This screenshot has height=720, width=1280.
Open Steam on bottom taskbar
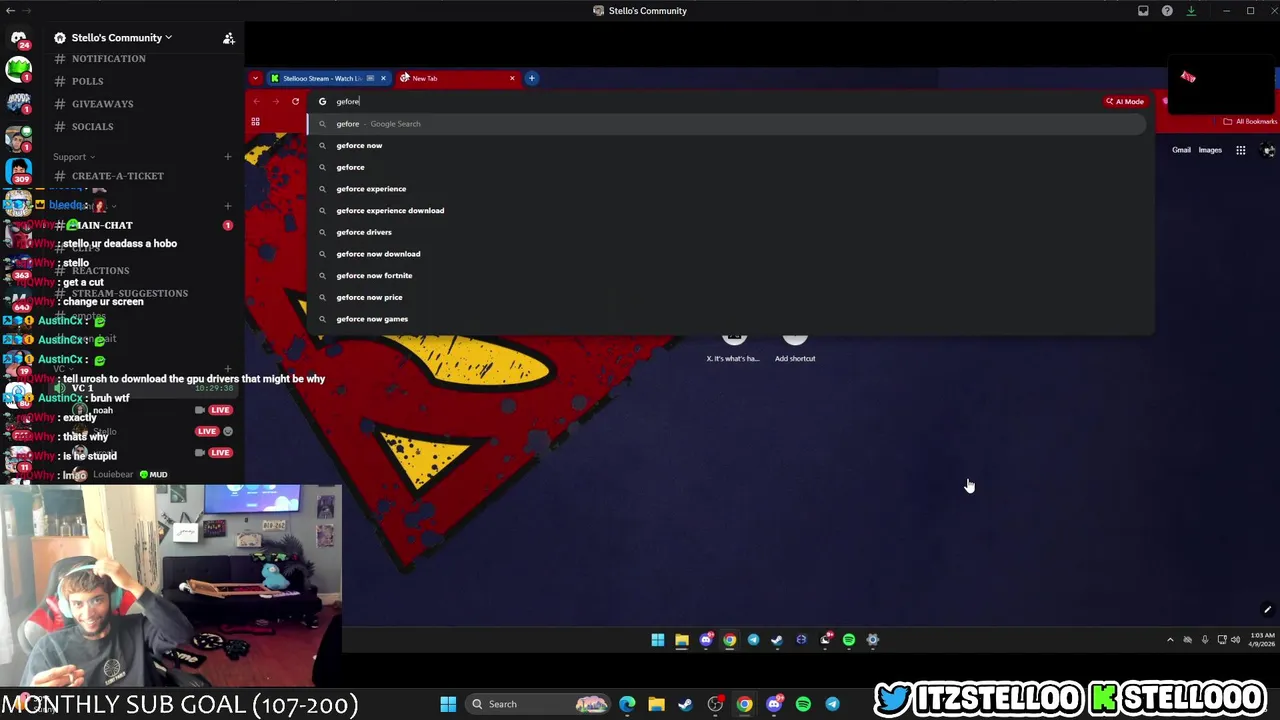pos(685,704)
